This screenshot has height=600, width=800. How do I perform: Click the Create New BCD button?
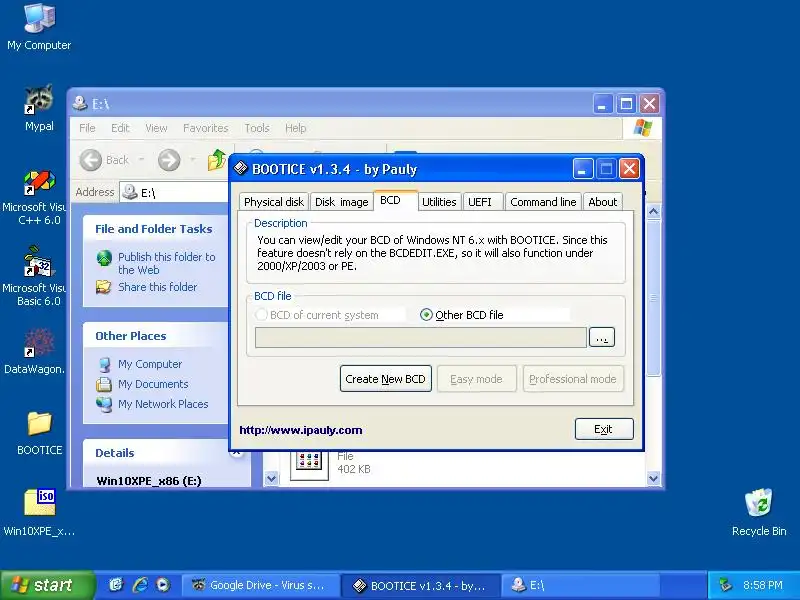pyautogui.click(x=386, y=379)
